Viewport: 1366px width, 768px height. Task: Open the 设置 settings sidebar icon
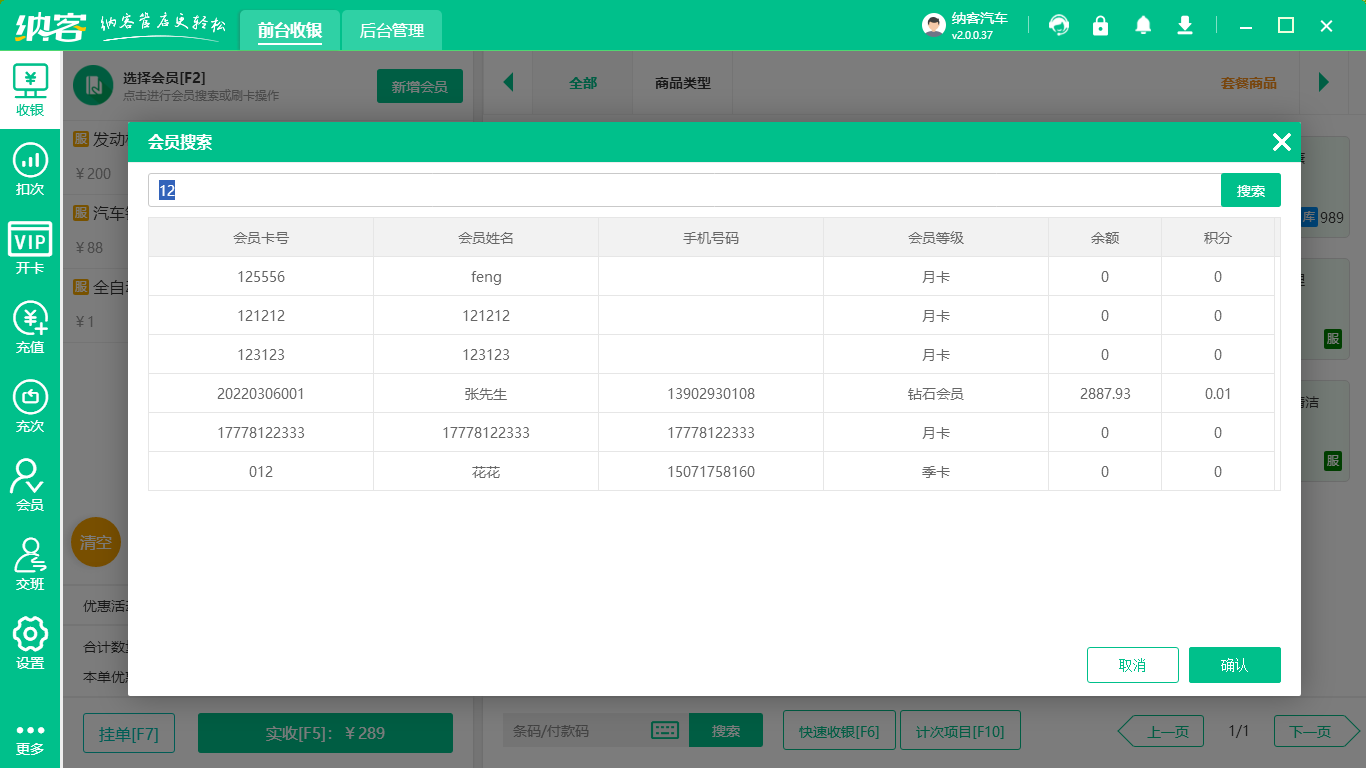click(x=30, y=640)
